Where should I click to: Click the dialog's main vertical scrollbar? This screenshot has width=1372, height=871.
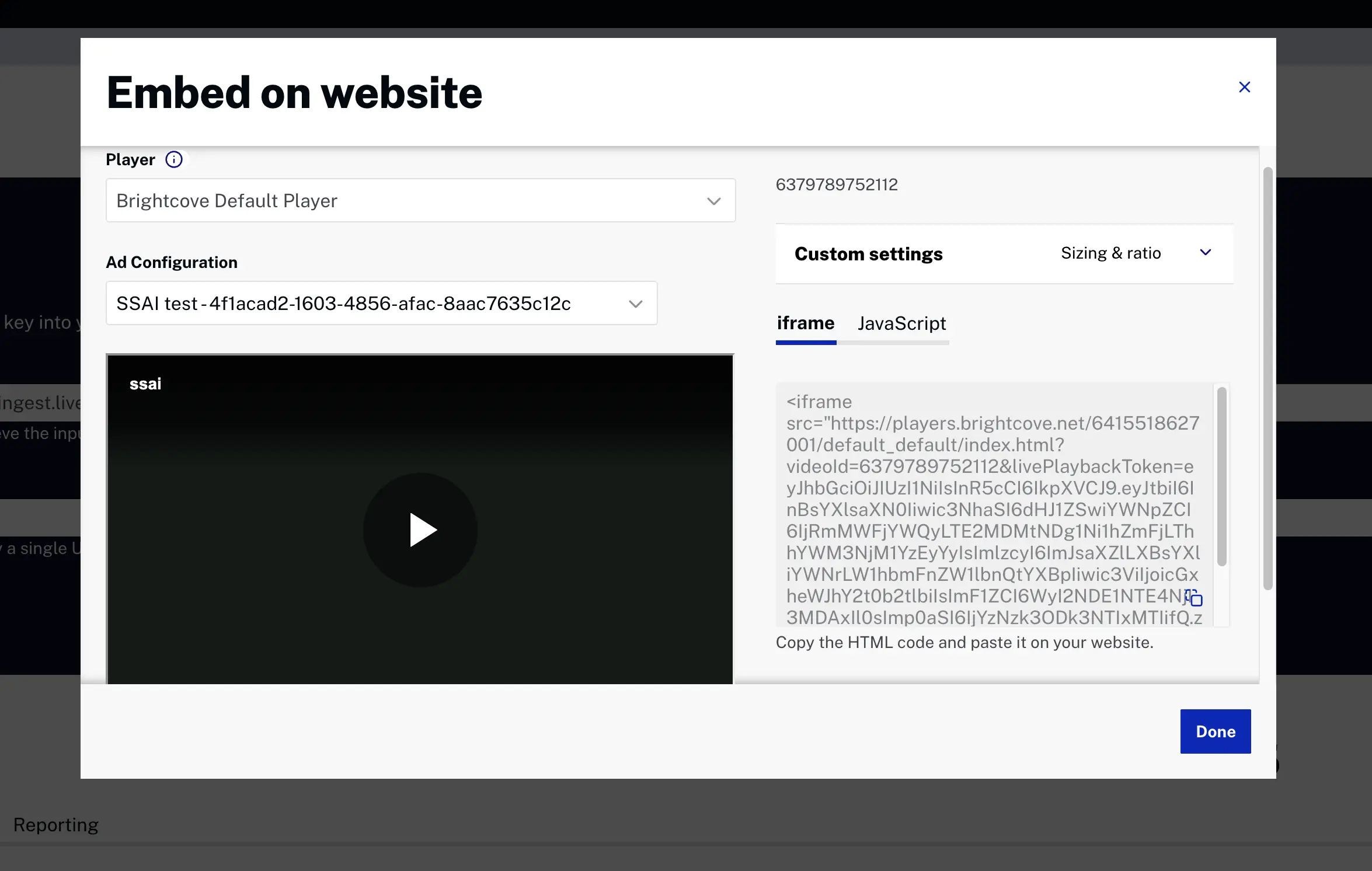pyautogui.click(x=1267, y=379)
